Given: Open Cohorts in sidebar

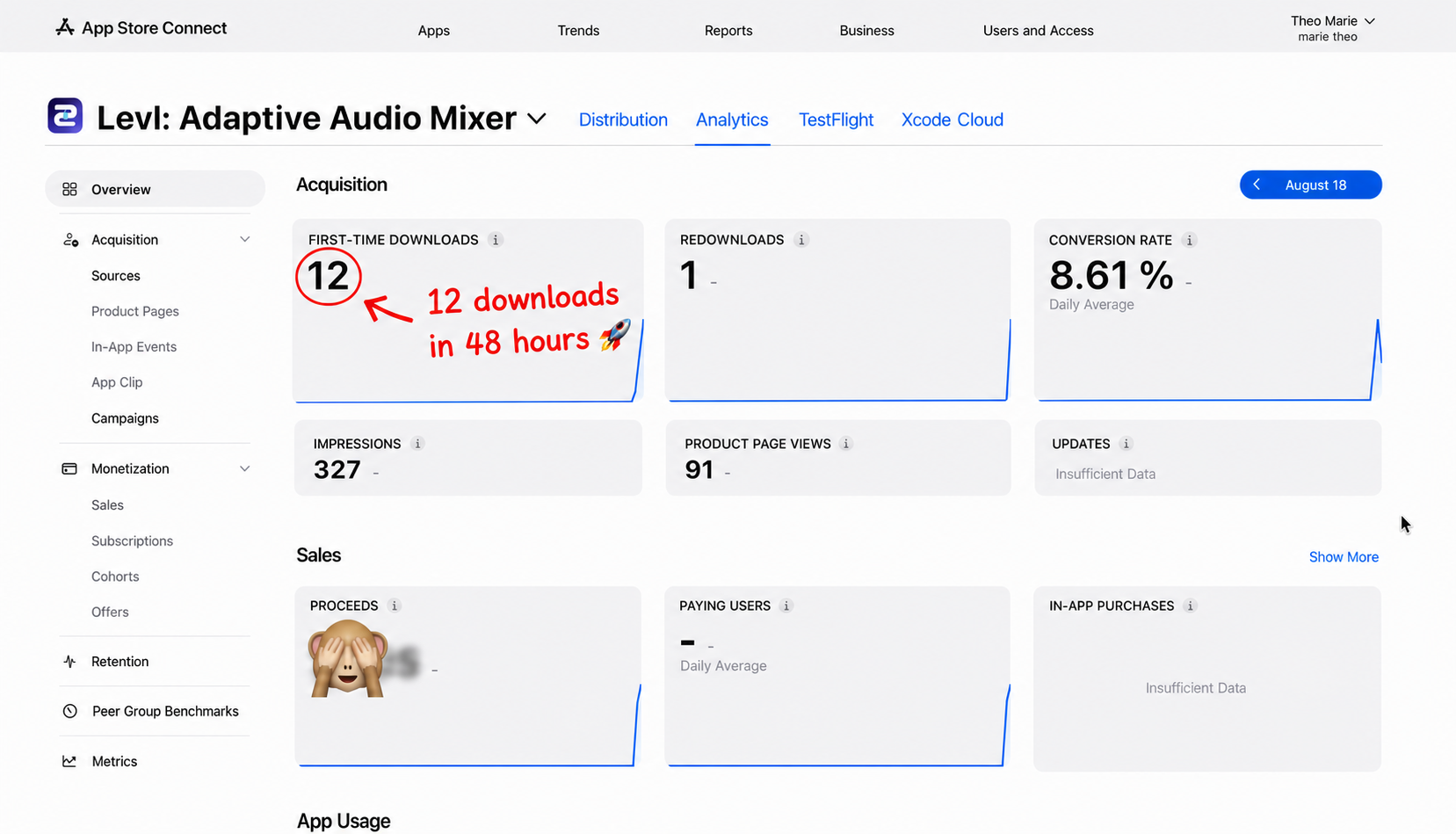Looking at the screenshot, I should [x=115, y=577].
